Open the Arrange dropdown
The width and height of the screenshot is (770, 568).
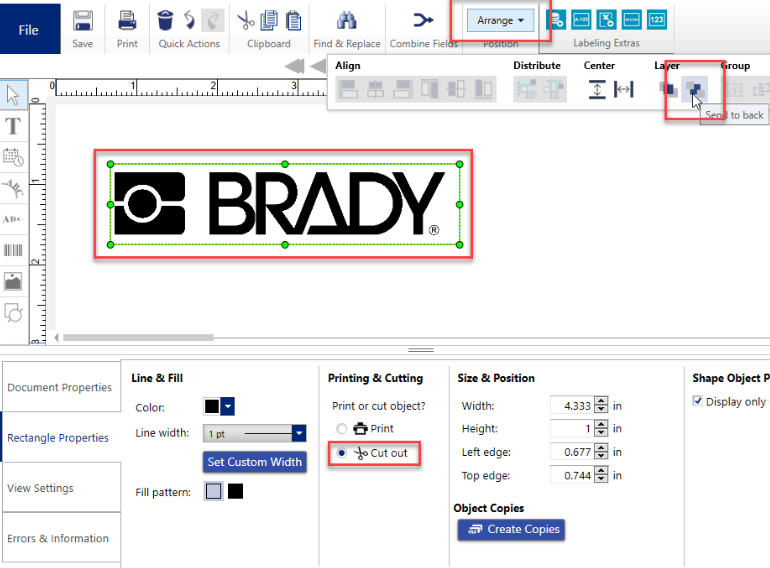500,20
